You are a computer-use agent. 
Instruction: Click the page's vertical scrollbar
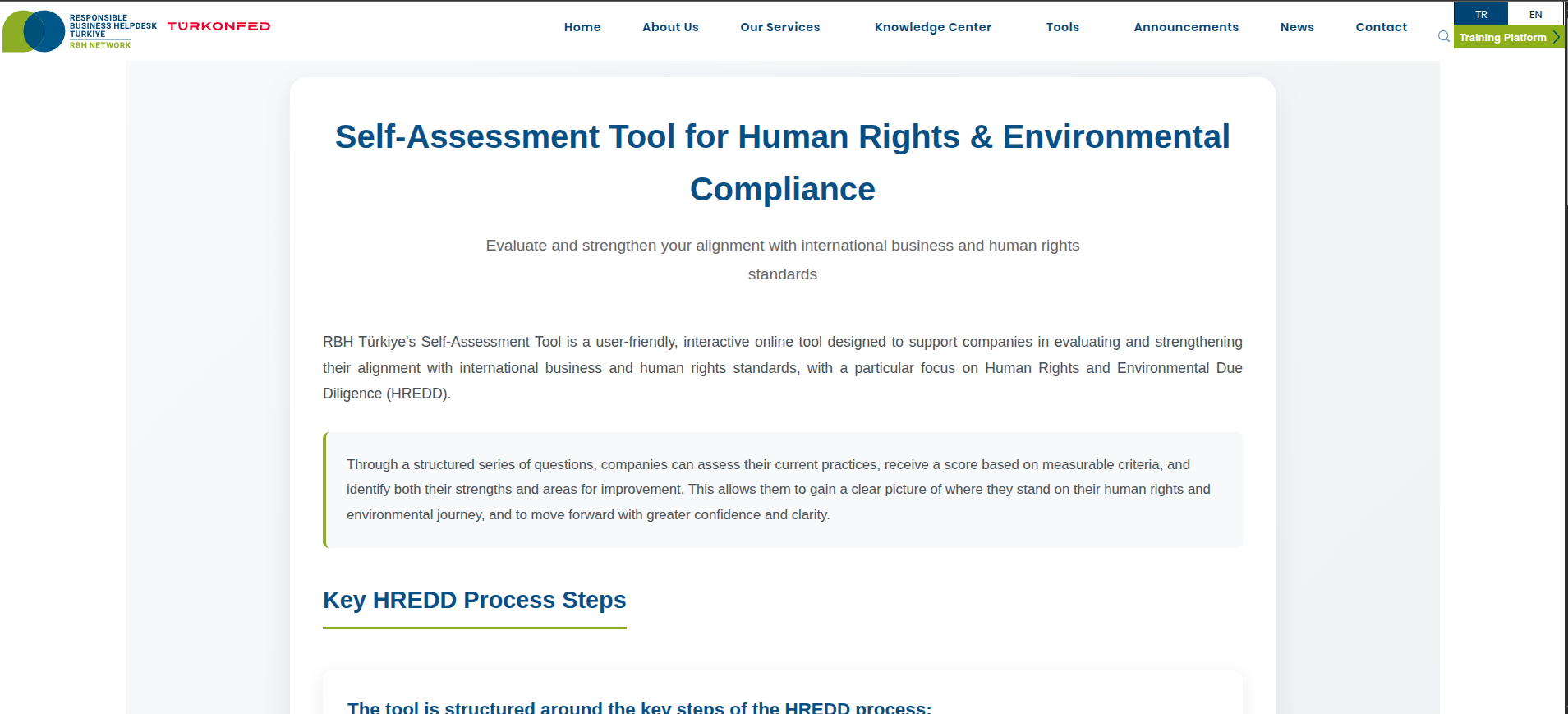pos(1566,329)
